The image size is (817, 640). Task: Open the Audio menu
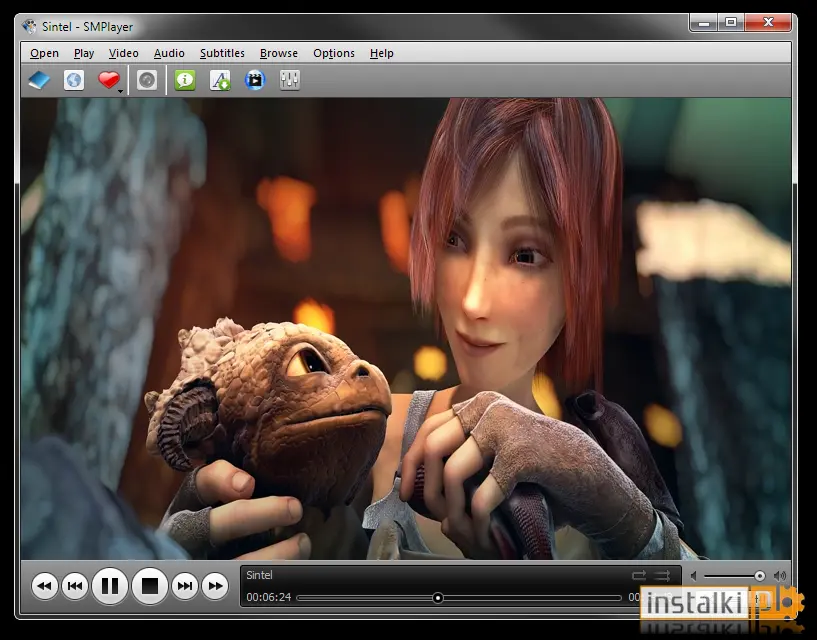169,53
